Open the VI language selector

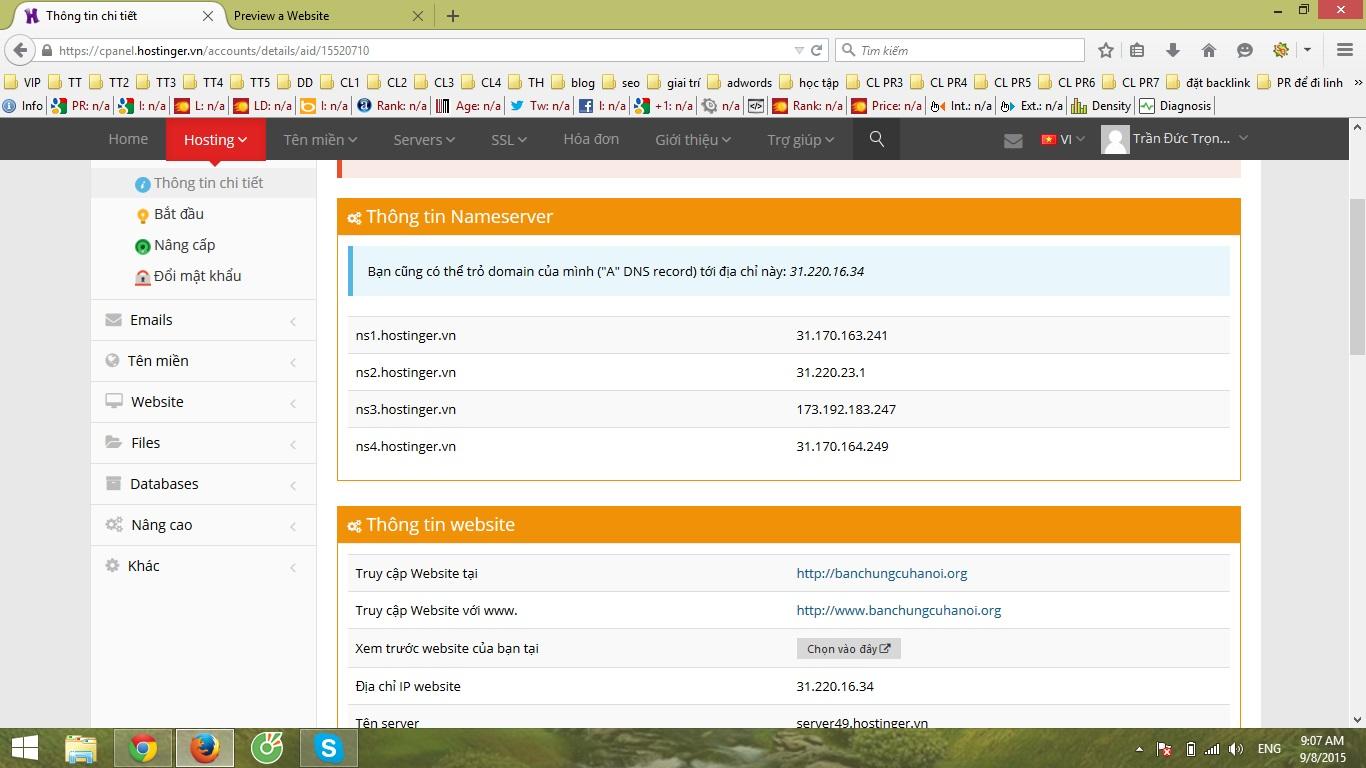pos(1063,139)
